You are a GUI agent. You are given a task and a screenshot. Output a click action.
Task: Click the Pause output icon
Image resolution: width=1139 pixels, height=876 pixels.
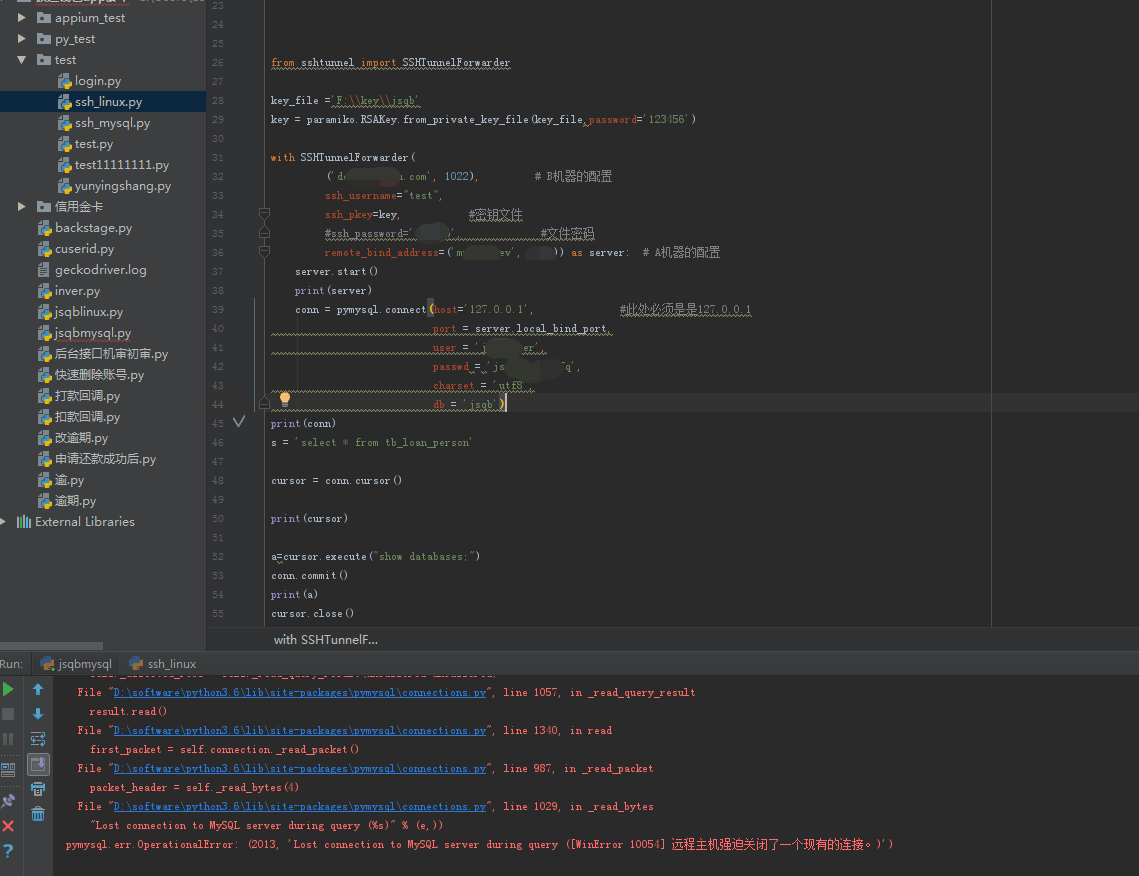(8, 739)
